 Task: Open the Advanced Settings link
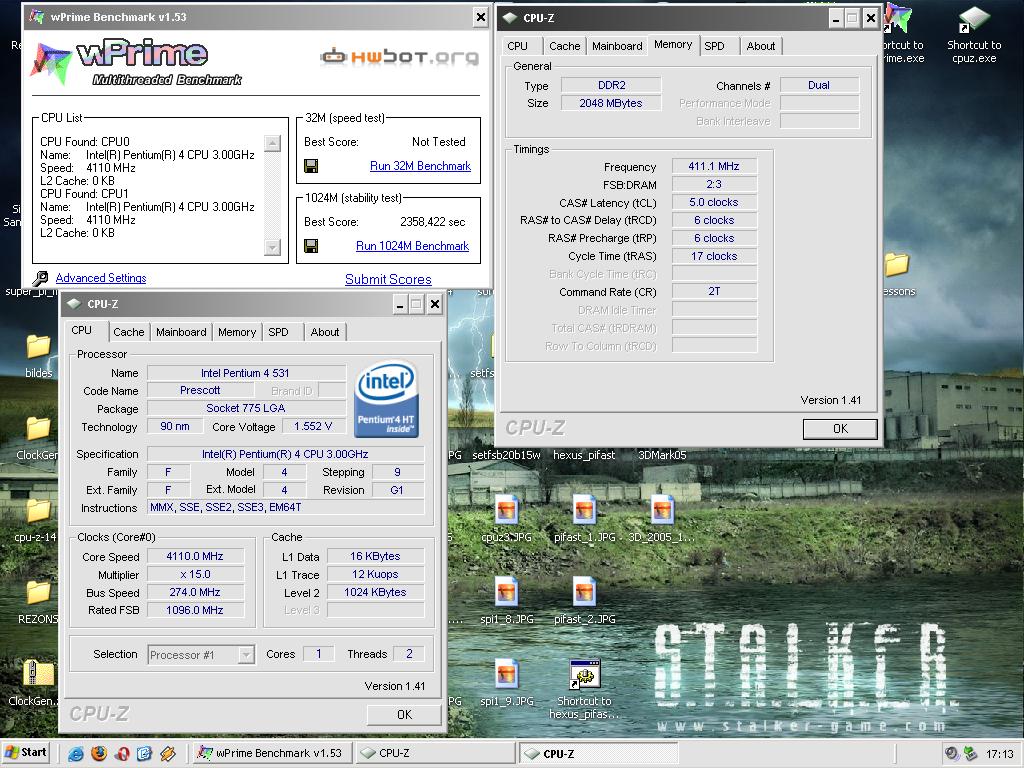point(101,278)
